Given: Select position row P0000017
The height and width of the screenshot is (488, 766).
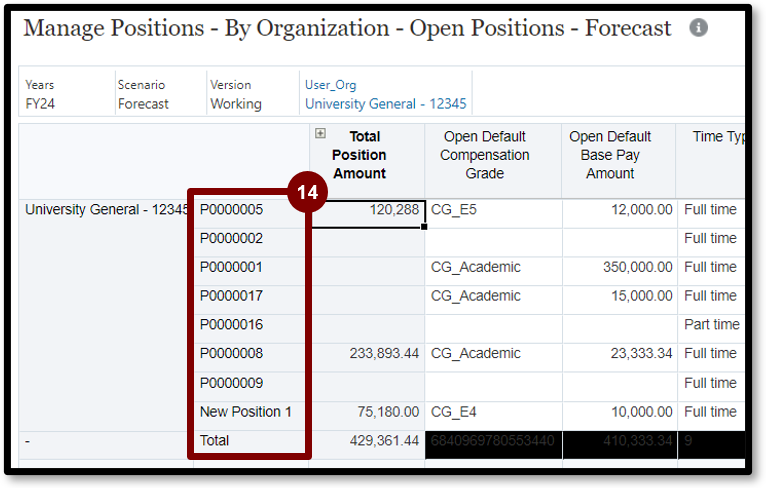Looking at the screenshot, I should (231, 296).
